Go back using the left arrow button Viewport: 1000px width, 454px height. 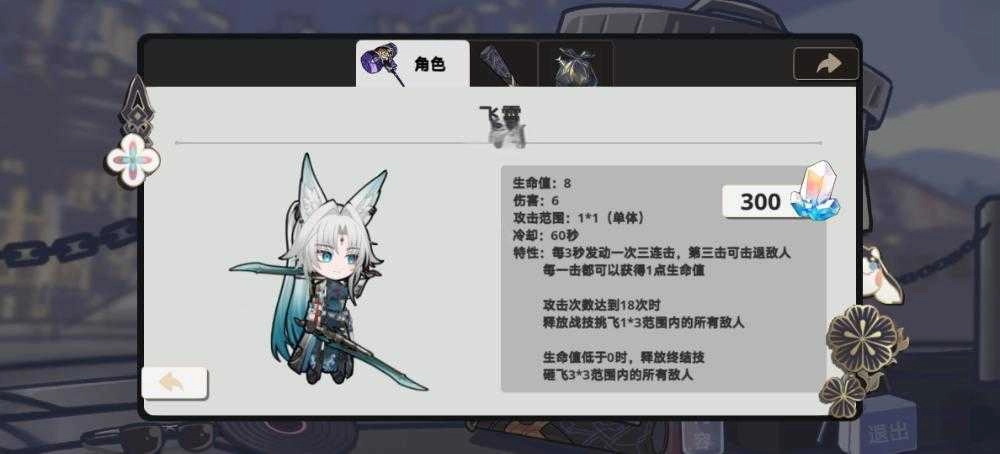pyautogui.click(x=174, y=383)
